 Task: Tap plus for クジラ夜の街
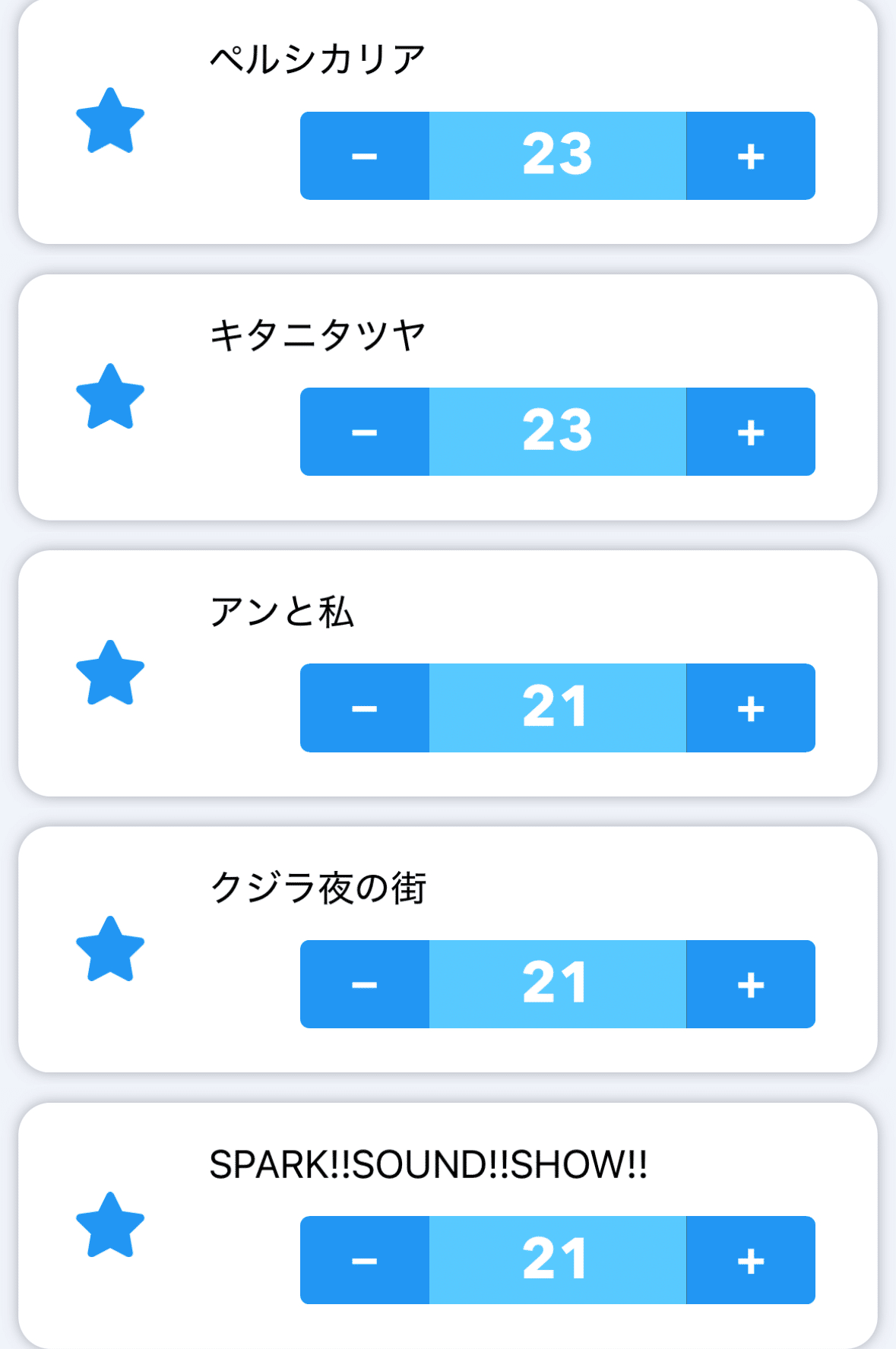coord(750,984)
